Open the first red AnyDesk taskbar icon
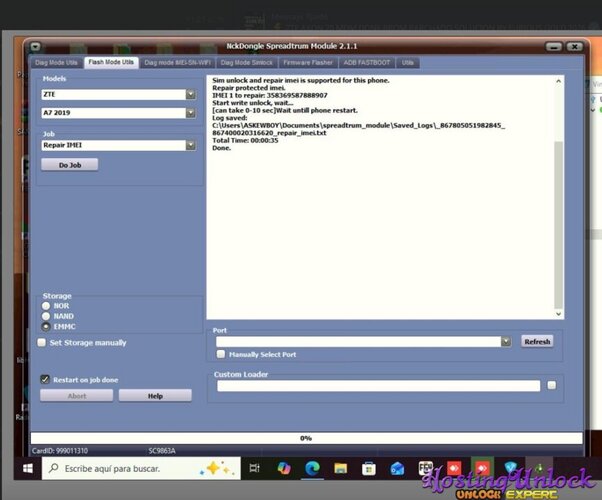602x500 pixels. pyautogui.click(x=454, y=468)
